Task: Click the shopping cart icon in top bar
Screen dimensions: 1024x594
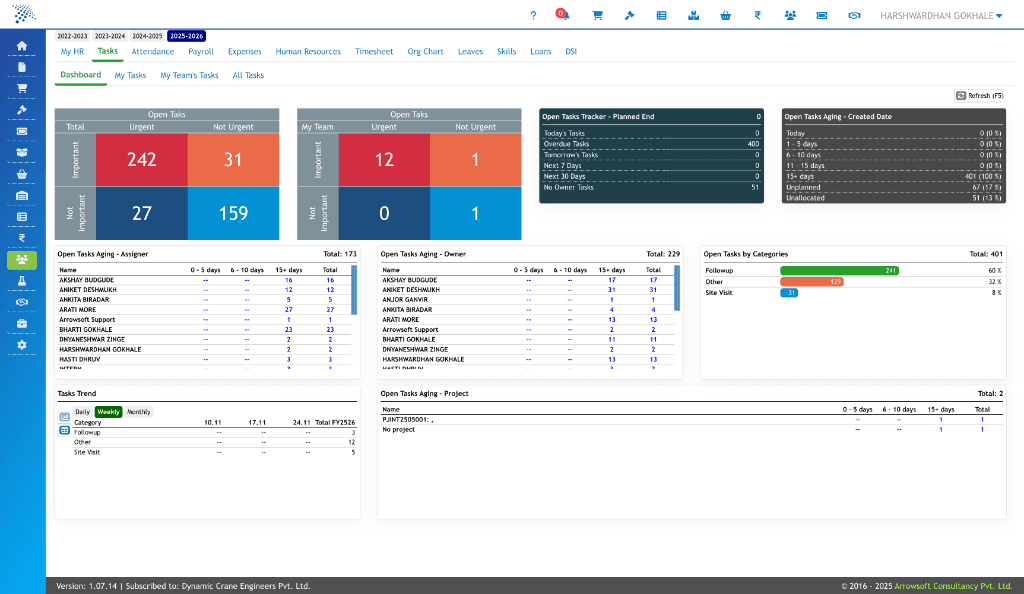Action: (597, 15)
